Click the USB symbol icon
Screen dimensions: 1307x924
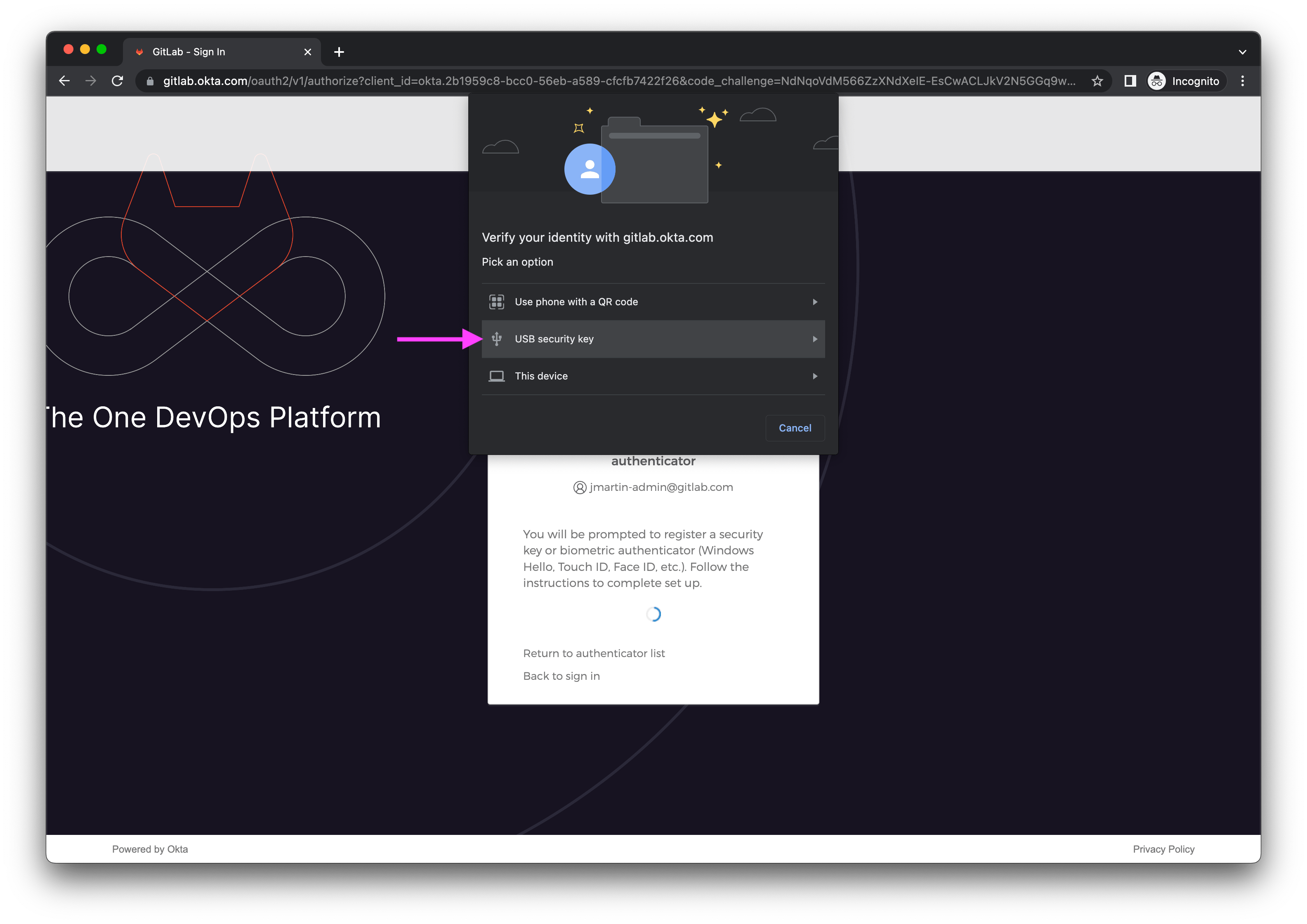[x=496, y=339]
